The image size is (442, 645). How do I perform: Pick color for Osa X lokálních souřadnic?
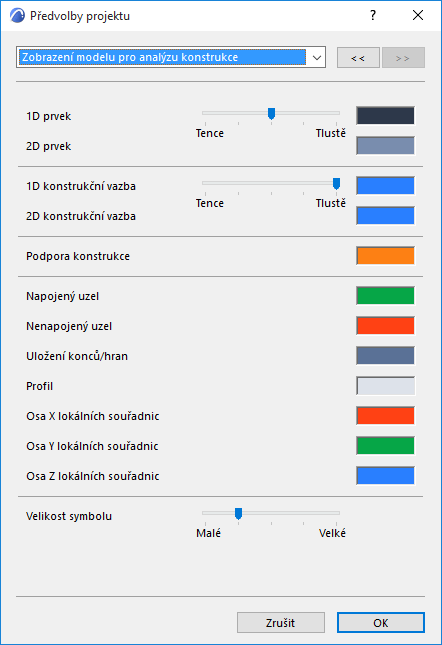coord(385,415)
